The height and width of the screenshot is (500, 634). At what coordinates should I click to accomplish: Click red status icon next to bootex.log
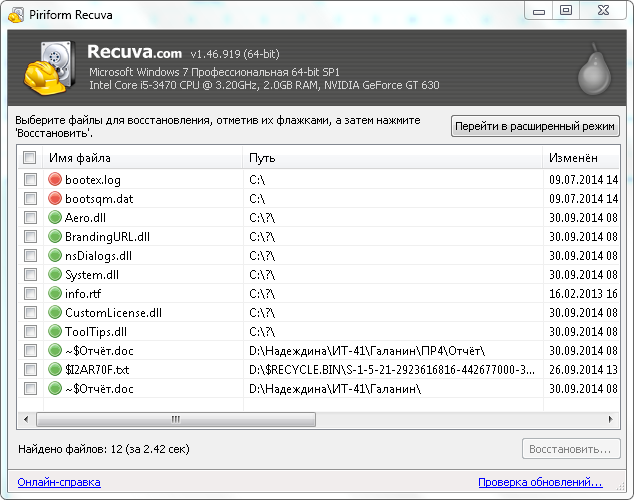(55, 180)
